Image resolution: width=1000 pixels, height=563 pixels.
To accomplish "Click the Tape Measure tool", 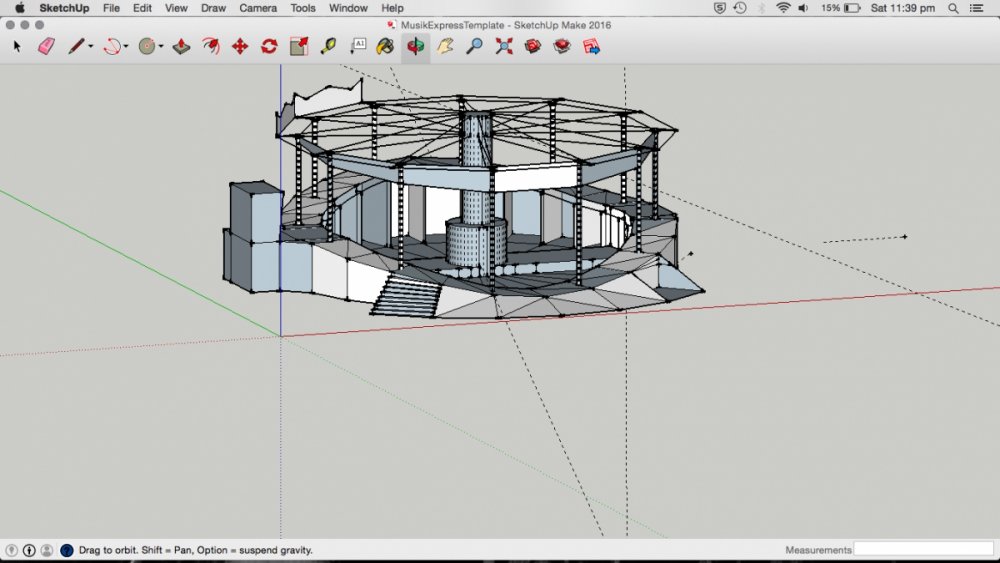I will pos(328,46).
